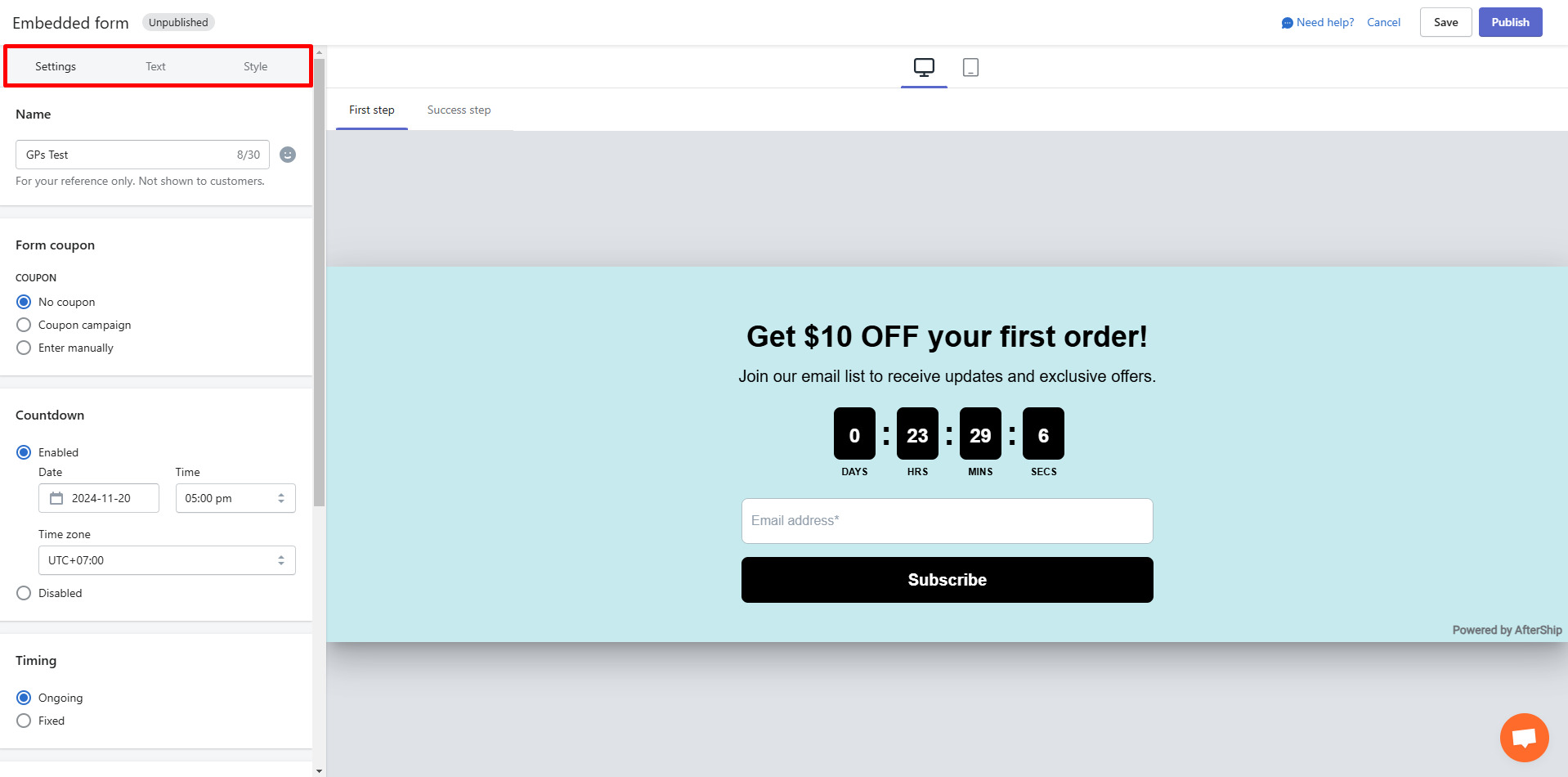Screen dimensions: 1568x777
Task: Switch to the Style tab
Action: click(255, 66)
